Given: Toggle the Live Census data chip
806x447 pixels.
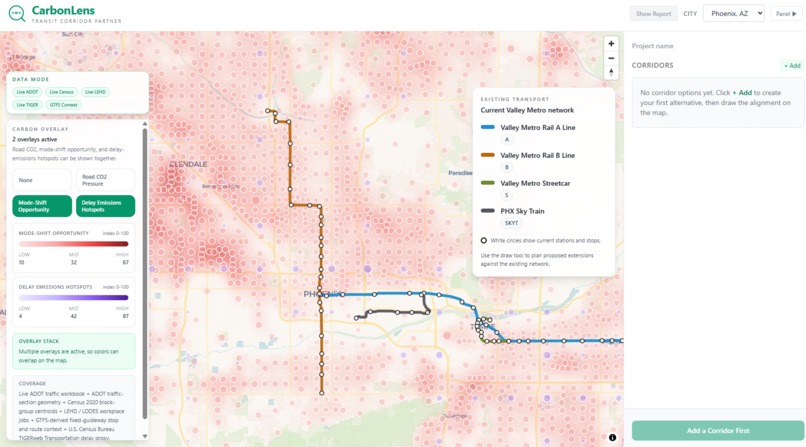Looking at the screenshot, I should point(62,92).
